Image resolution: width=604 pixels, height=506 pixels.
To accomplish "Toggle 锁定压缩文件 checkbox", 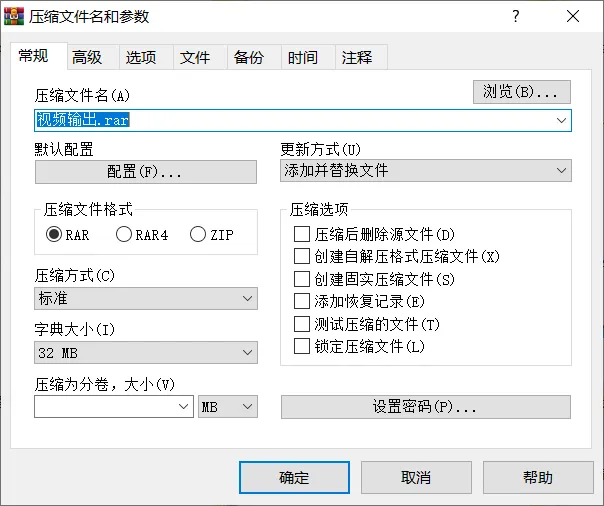I will coord(302,346).
